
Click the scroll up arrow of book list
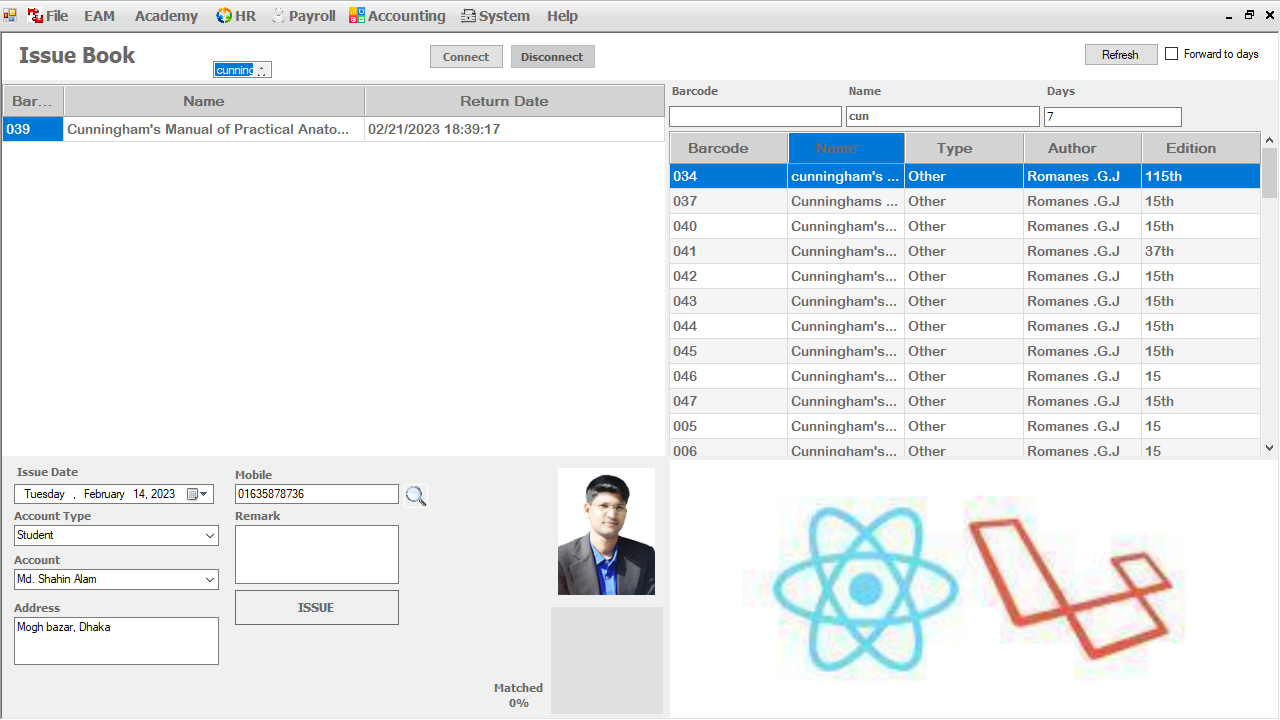[1270, 141]
